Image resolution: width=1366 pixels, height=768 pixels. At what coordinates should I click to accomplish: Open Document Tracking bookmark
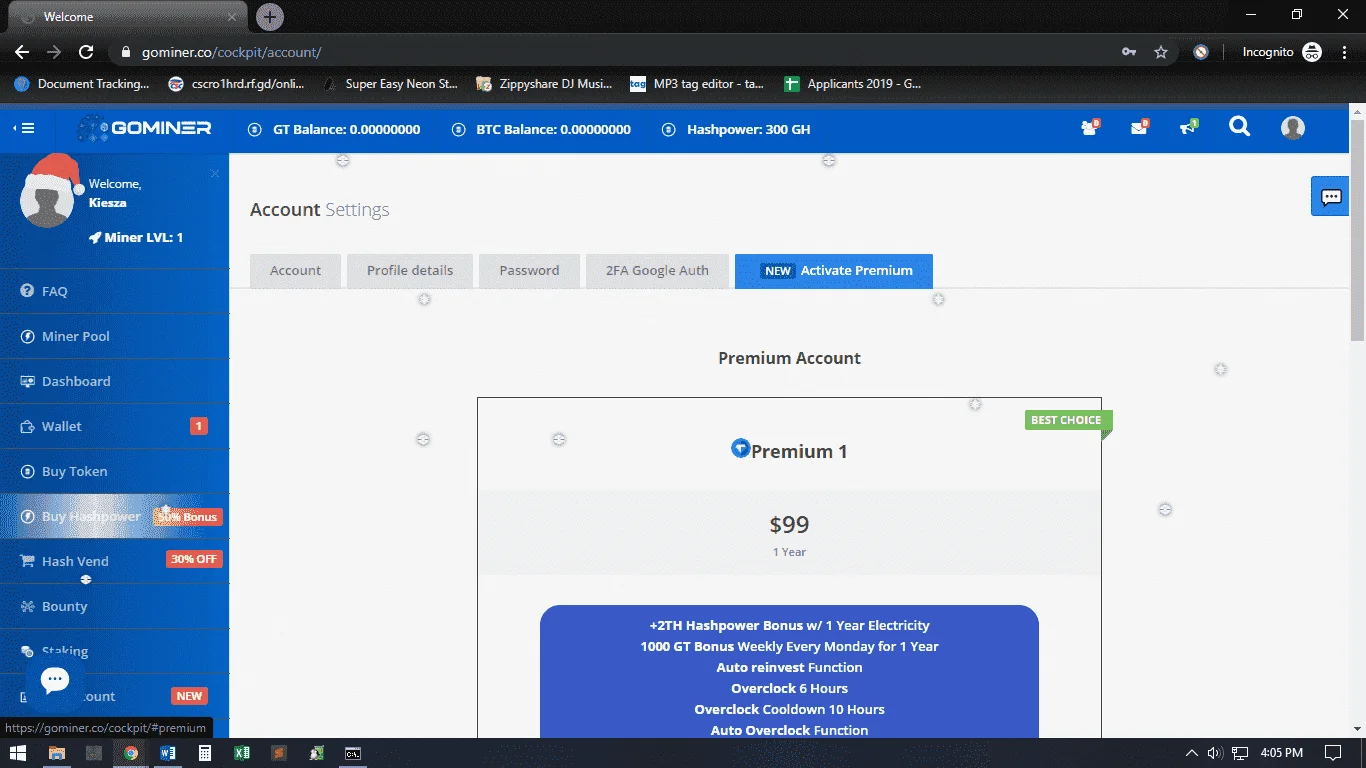82,84
